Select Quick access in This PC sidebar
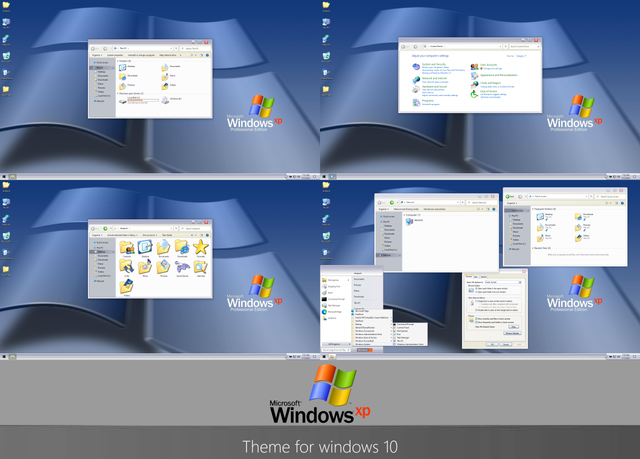Screen dimensions: 640x459 [x=101, y=62]
